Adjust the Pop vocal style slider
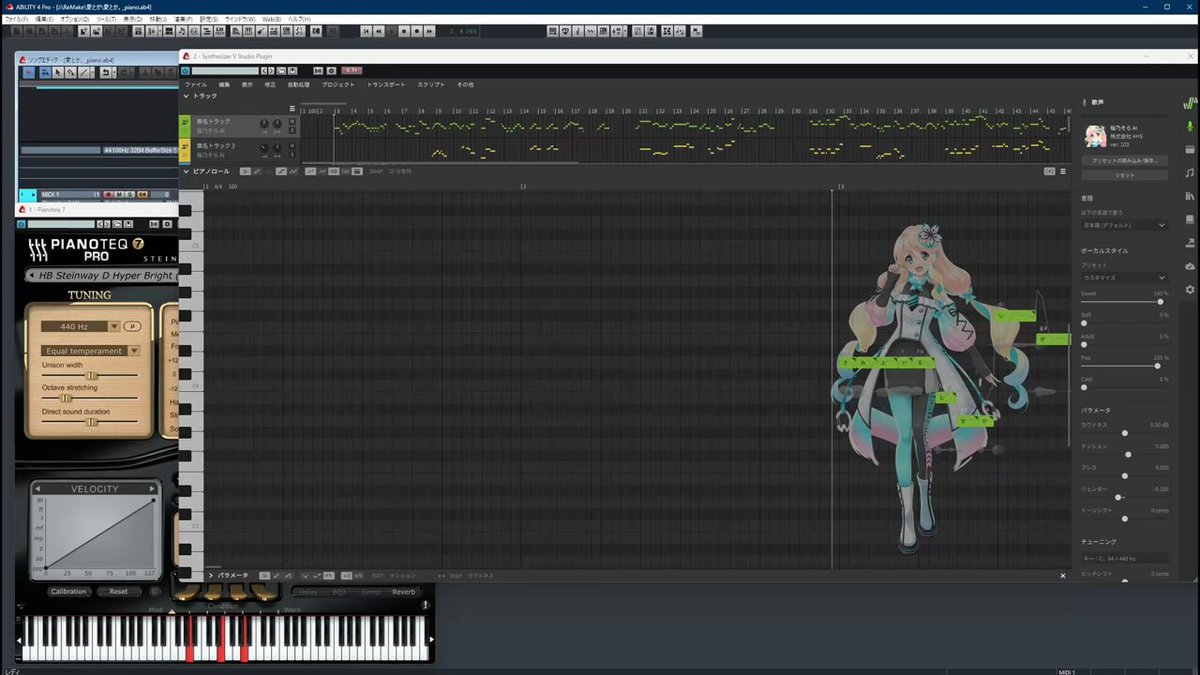Screen dimensions: 1200x675 pyautogui.click(x=1124, y=365)
